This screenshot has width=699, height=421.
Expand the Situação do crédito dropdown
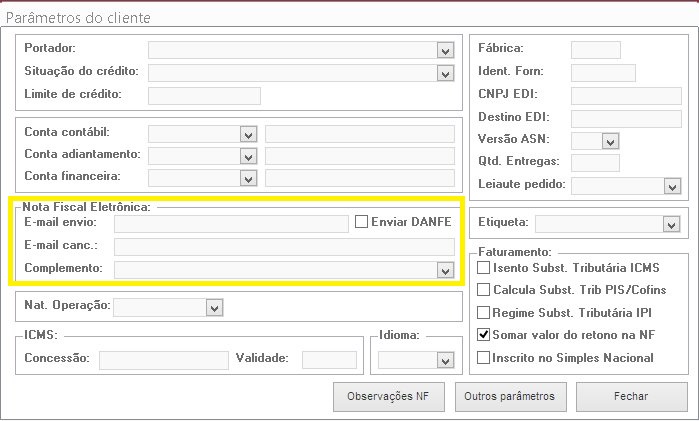(445, 74)
